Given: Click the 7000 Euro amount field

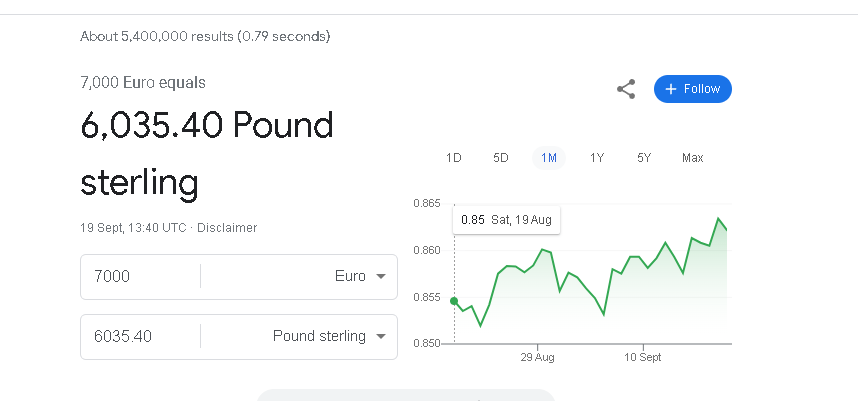Looking at the screenshot, I should coord(141,276).
